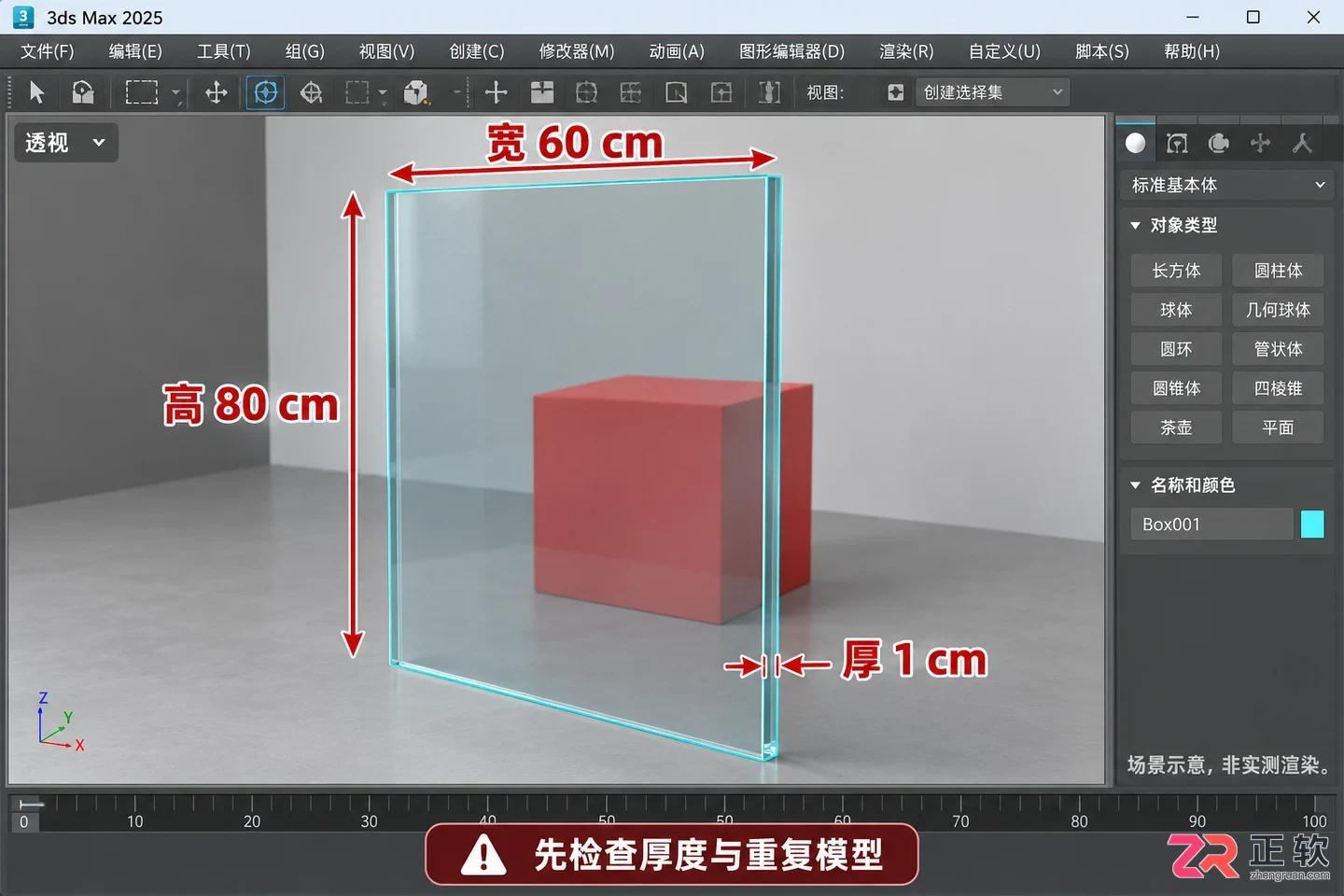This screenshot has height=896, width=1344.
Task: Click the select-by-name icon
Action: click(83, 92)
